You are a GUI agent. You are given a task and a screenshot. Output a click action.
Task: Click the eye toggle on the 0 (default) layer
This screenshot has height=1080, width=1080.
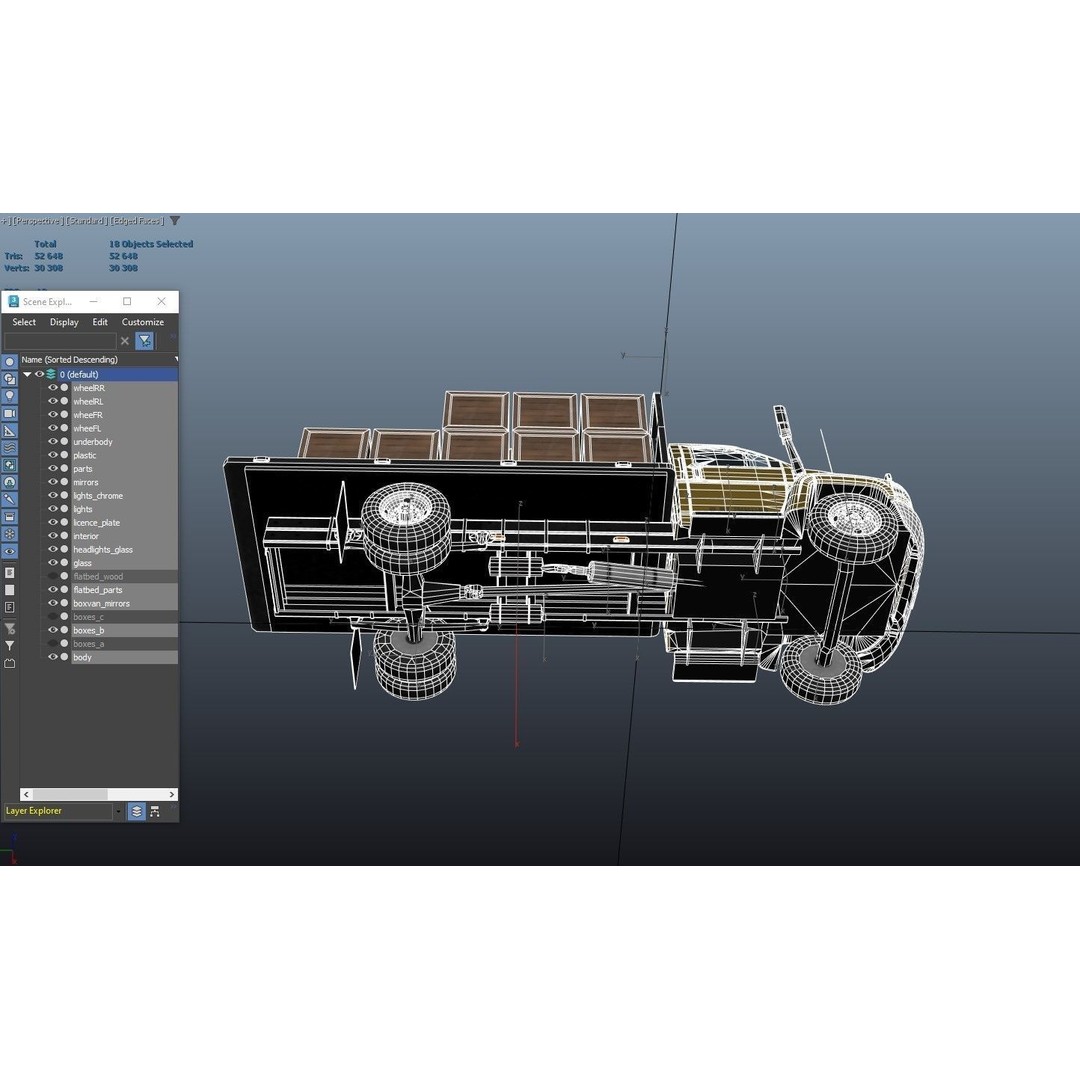click(38, 374)
